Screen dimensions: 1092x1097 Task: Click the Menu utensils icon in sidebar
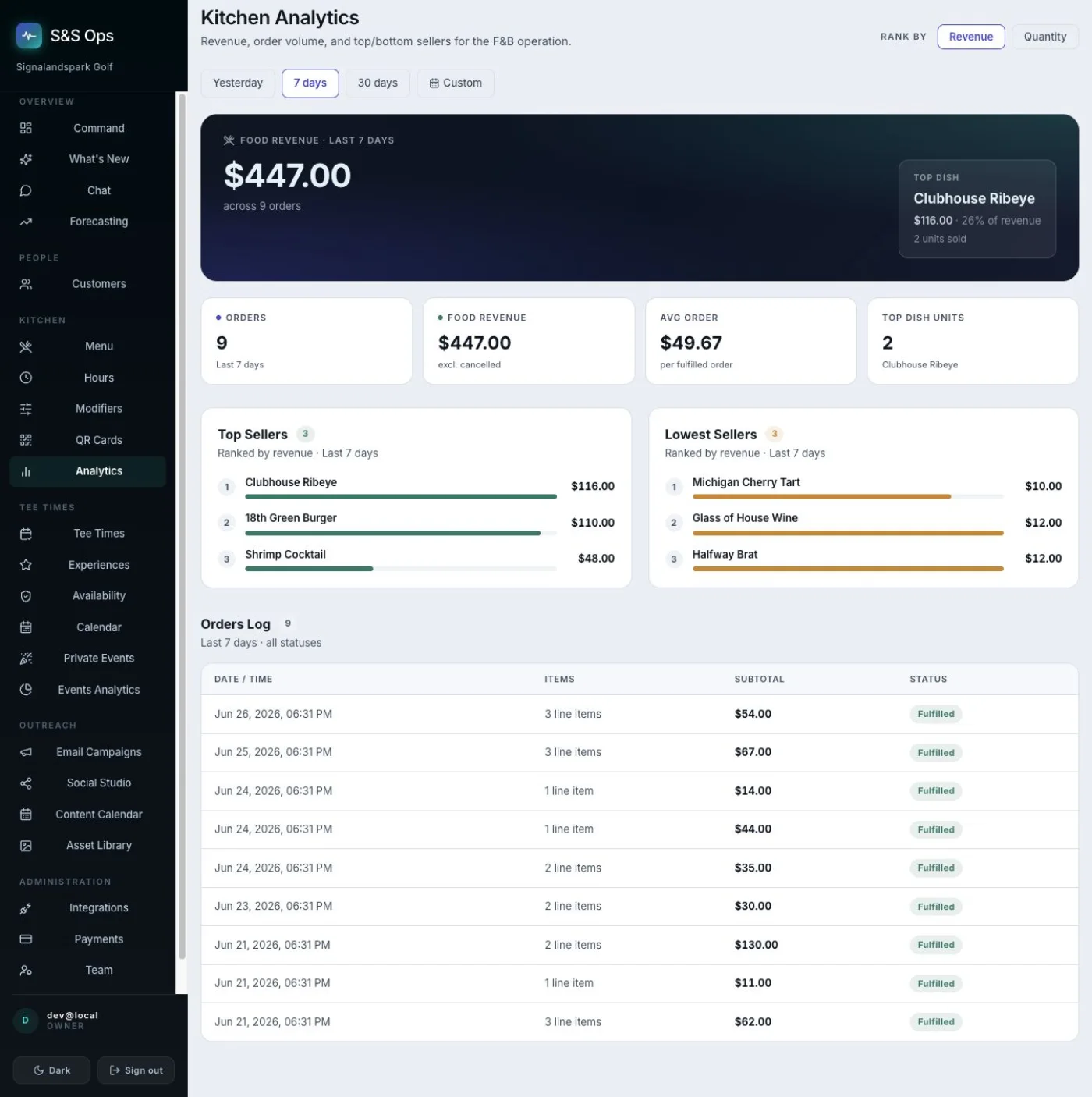pos(26,346)
